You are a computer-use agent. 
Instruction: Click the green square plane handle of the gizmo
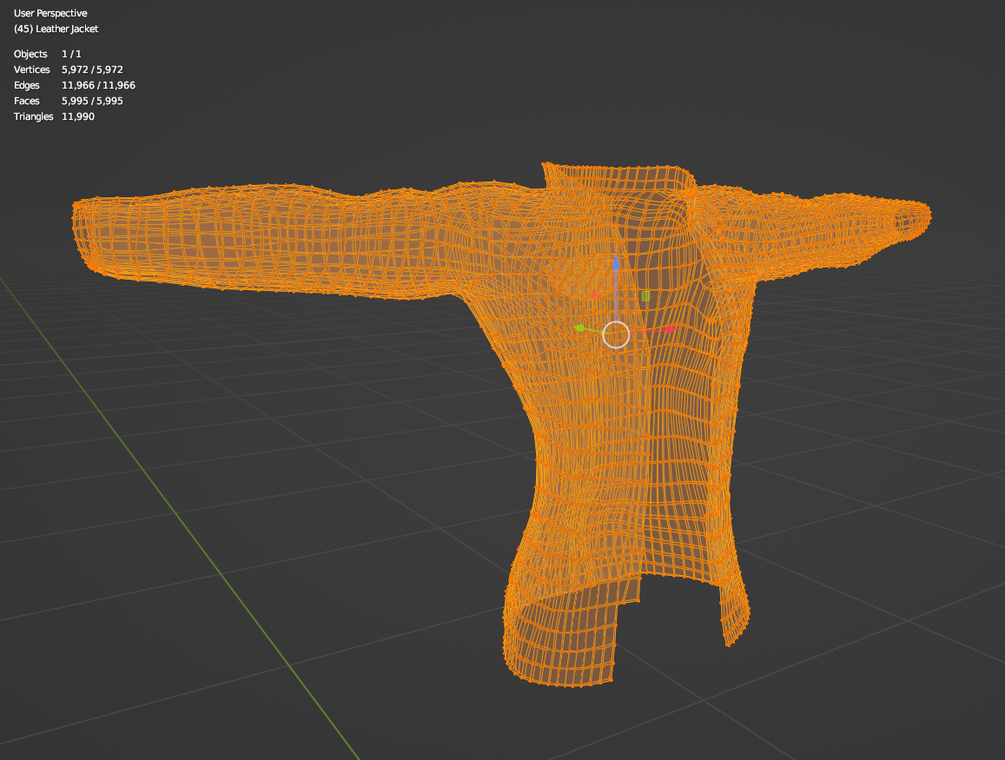[645, 295]
